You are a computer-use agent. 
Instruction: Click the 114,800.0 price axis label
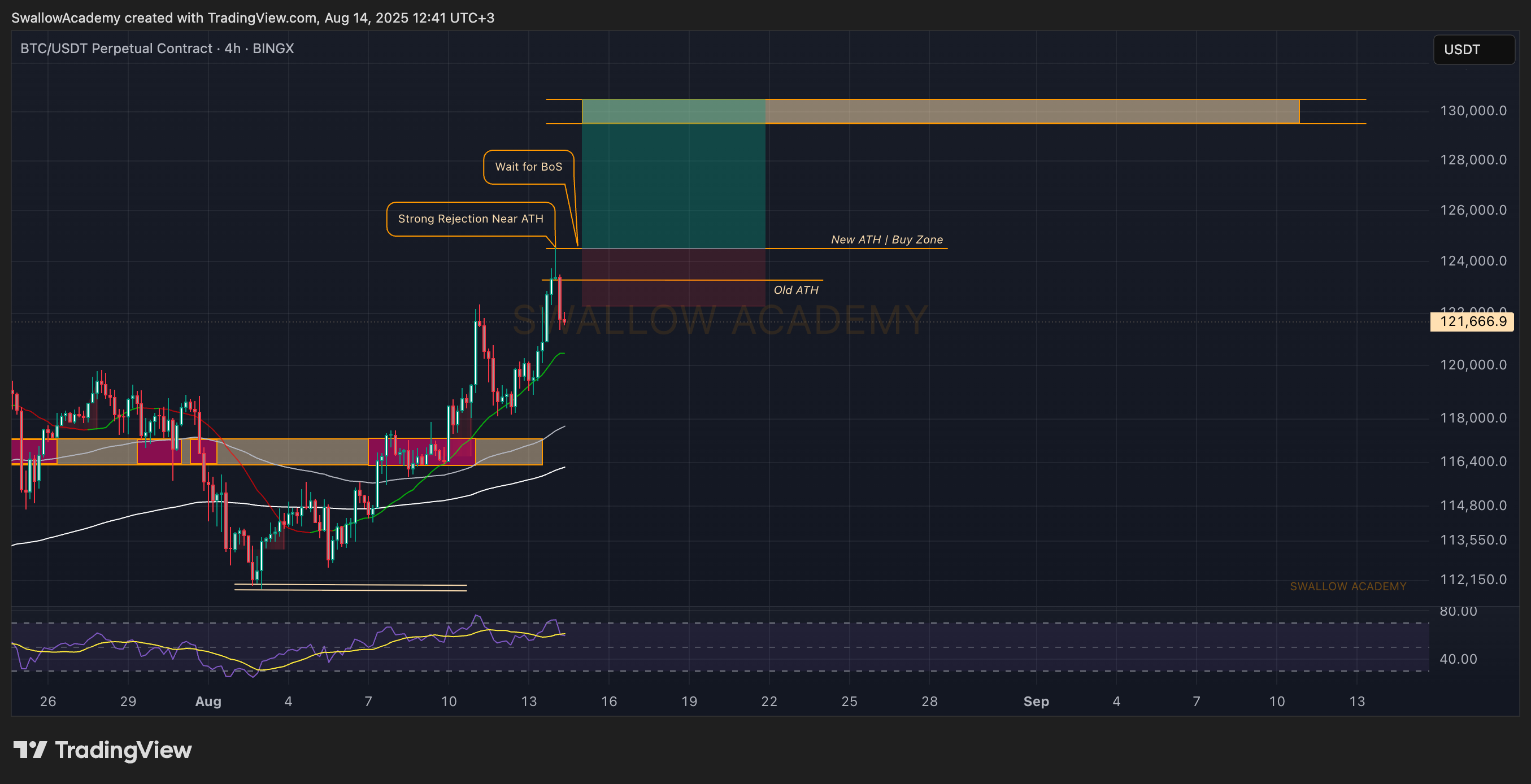(1473, 505)
